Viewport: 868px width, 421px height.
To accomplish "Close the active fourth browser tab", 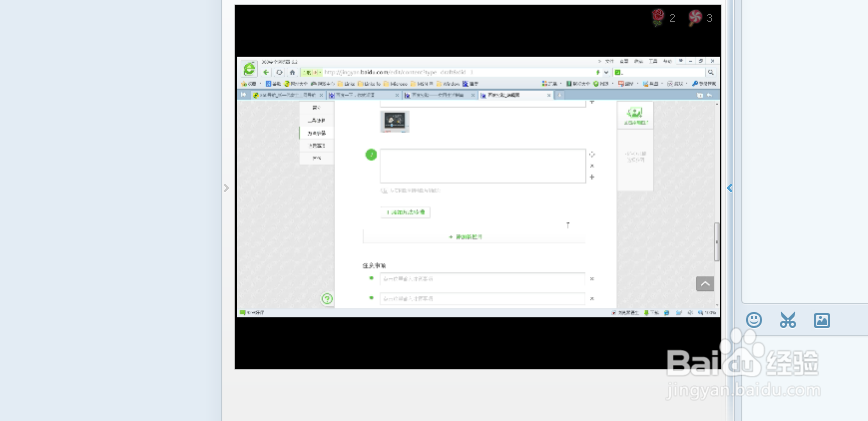I will (549, 95).
